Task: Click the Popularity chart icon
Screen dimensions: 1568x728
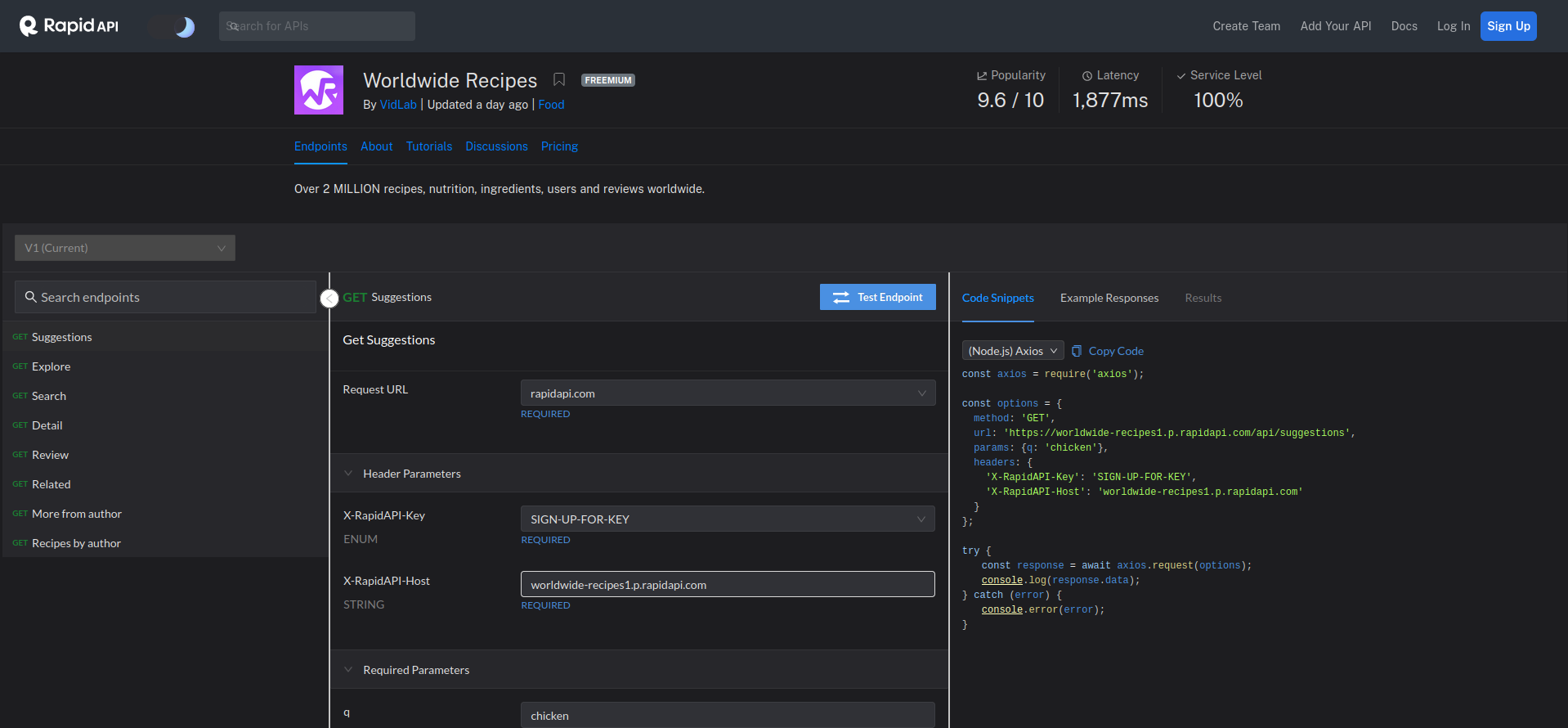Action: tap(982, 75)
